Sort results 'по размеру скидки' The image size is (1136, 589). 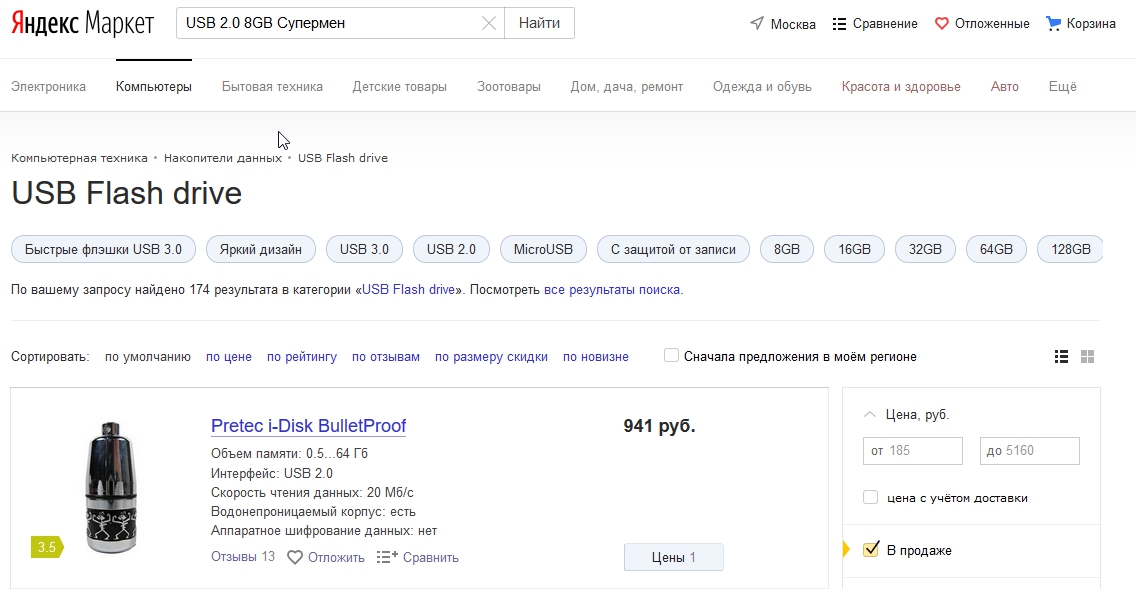tap(491, 356)
